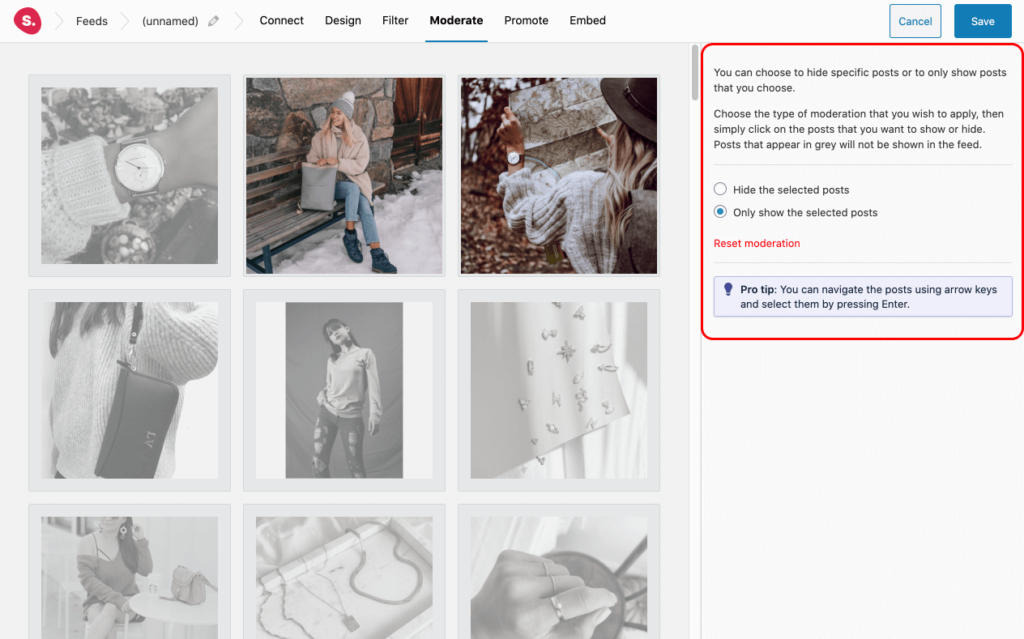Open the Embed tab
The image size is (1024, 639).
pyautogui.click(x=587, y=20)
